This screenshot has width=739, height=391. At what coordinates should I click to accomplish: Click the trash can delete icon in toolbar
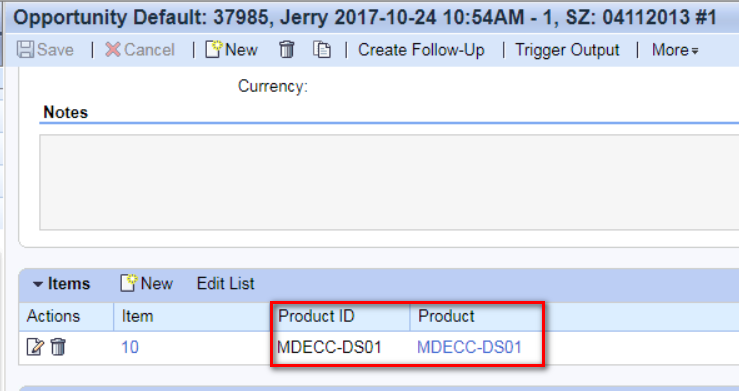(x=287, y=49)
